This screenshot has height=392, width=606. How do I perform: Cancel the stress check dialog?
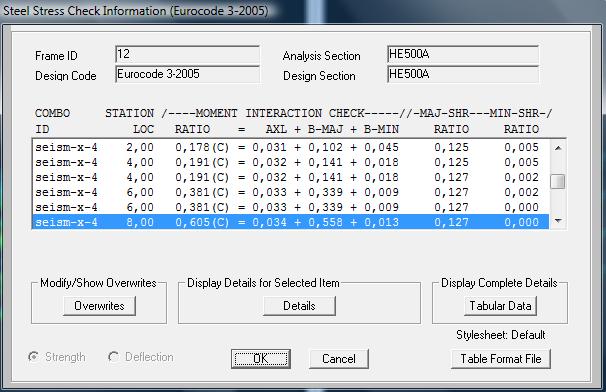coord(339,359)
